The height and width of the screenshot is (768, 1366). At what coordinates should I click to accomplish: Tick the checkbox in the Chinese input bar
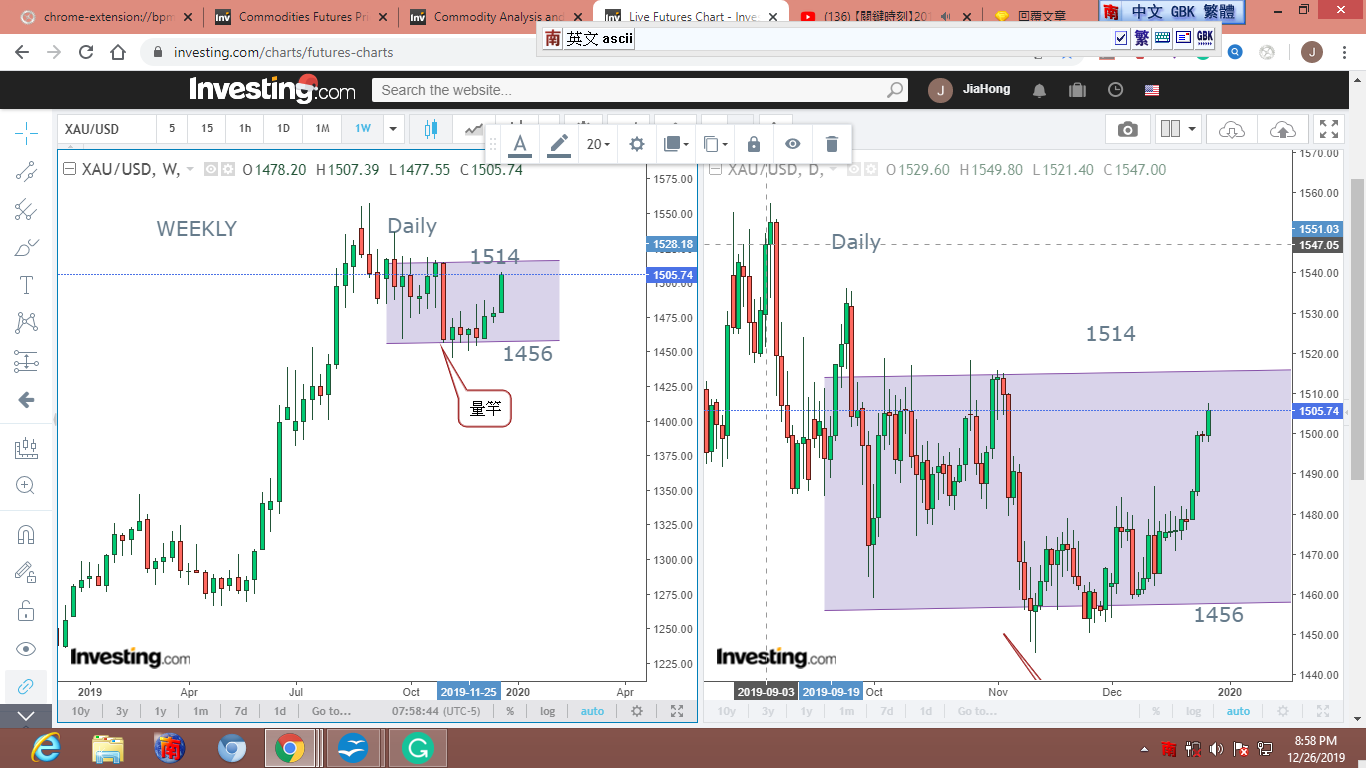(1121, 38)
